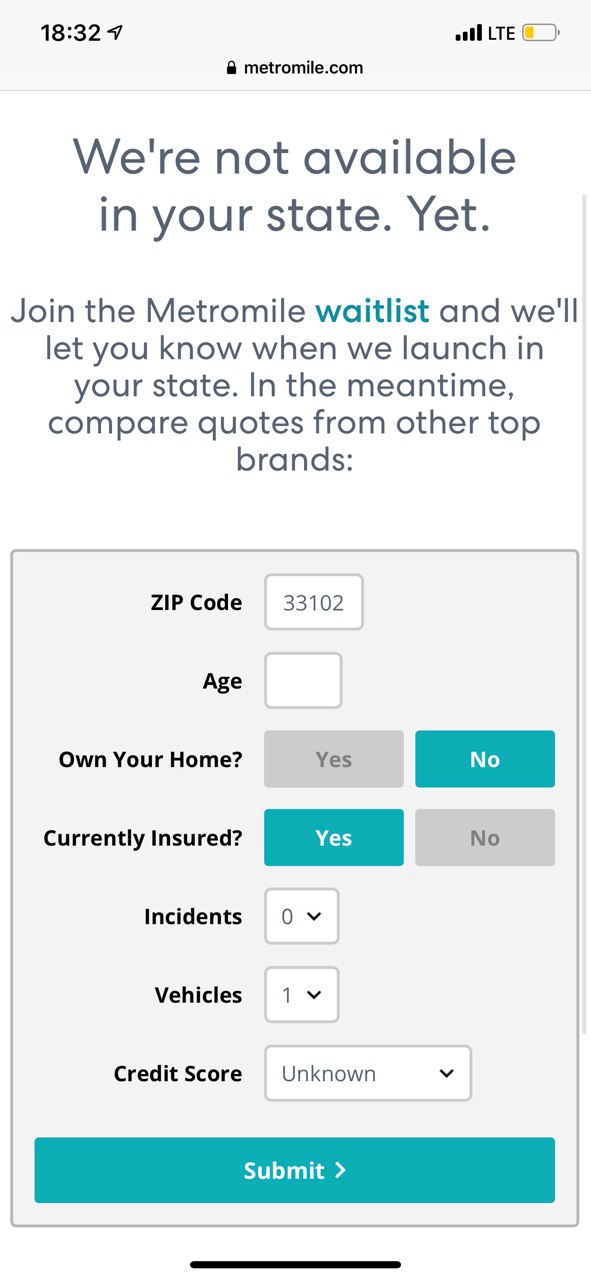The width and height of the screenshot is (591, 1280).
Task: Tap the lock icon beside metromile.com
Action: [232, 68]
